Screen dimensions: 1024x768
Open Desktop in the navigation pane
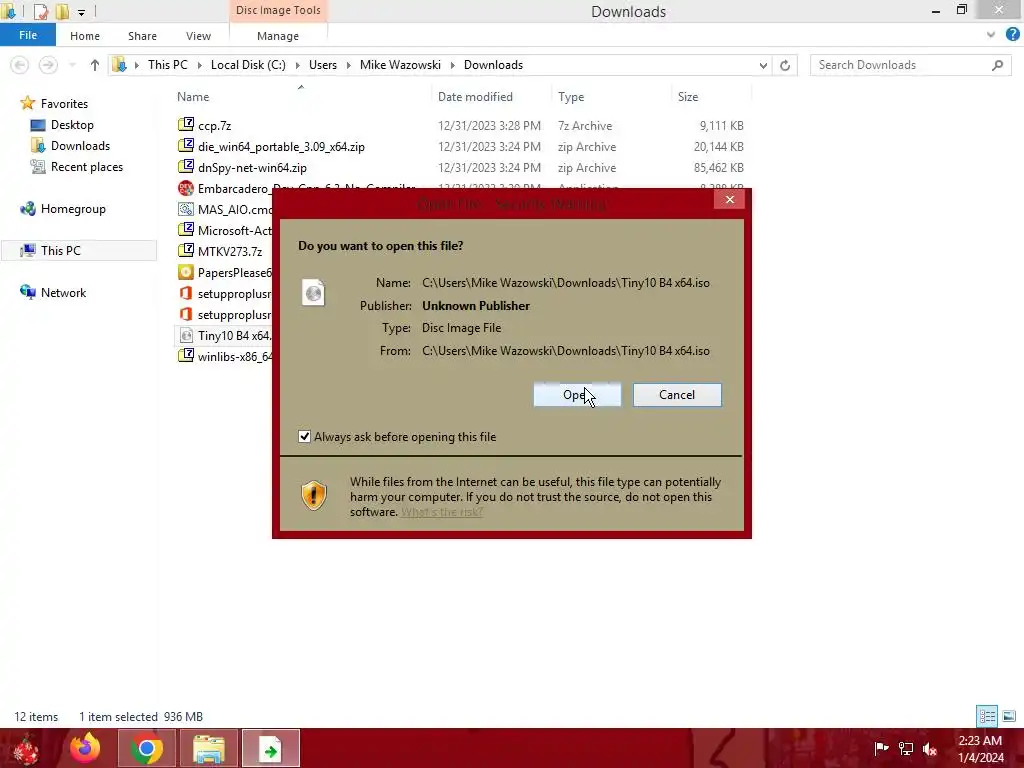pos(72,125)
